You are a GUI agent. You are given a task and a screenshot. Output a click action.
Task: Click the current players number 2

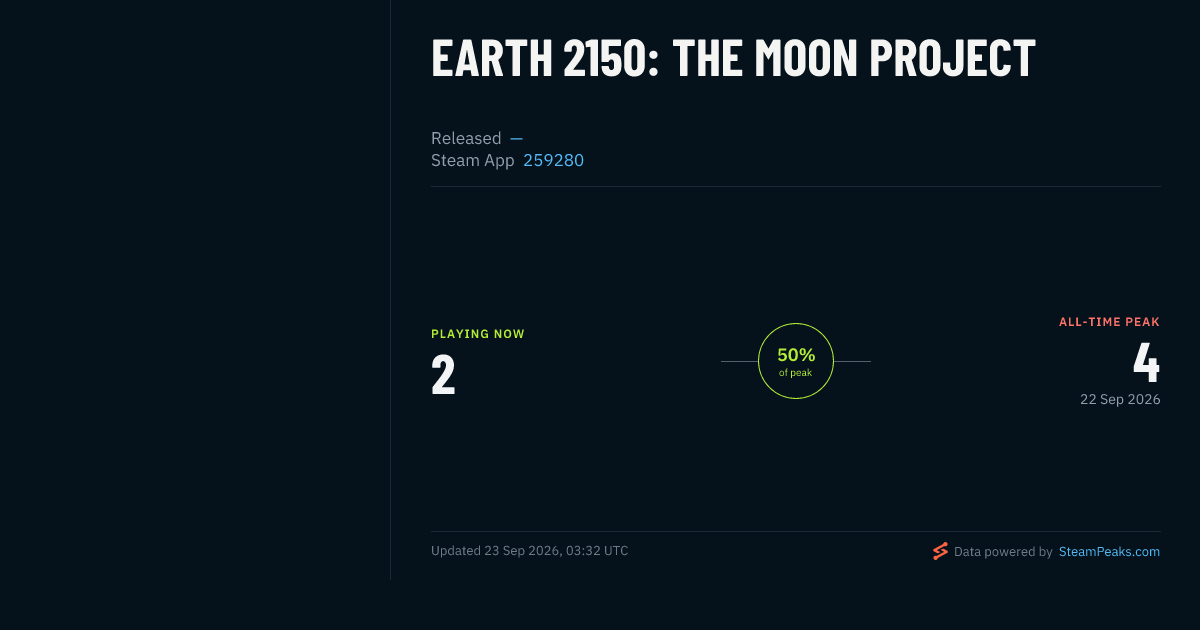tap(443, 374)
